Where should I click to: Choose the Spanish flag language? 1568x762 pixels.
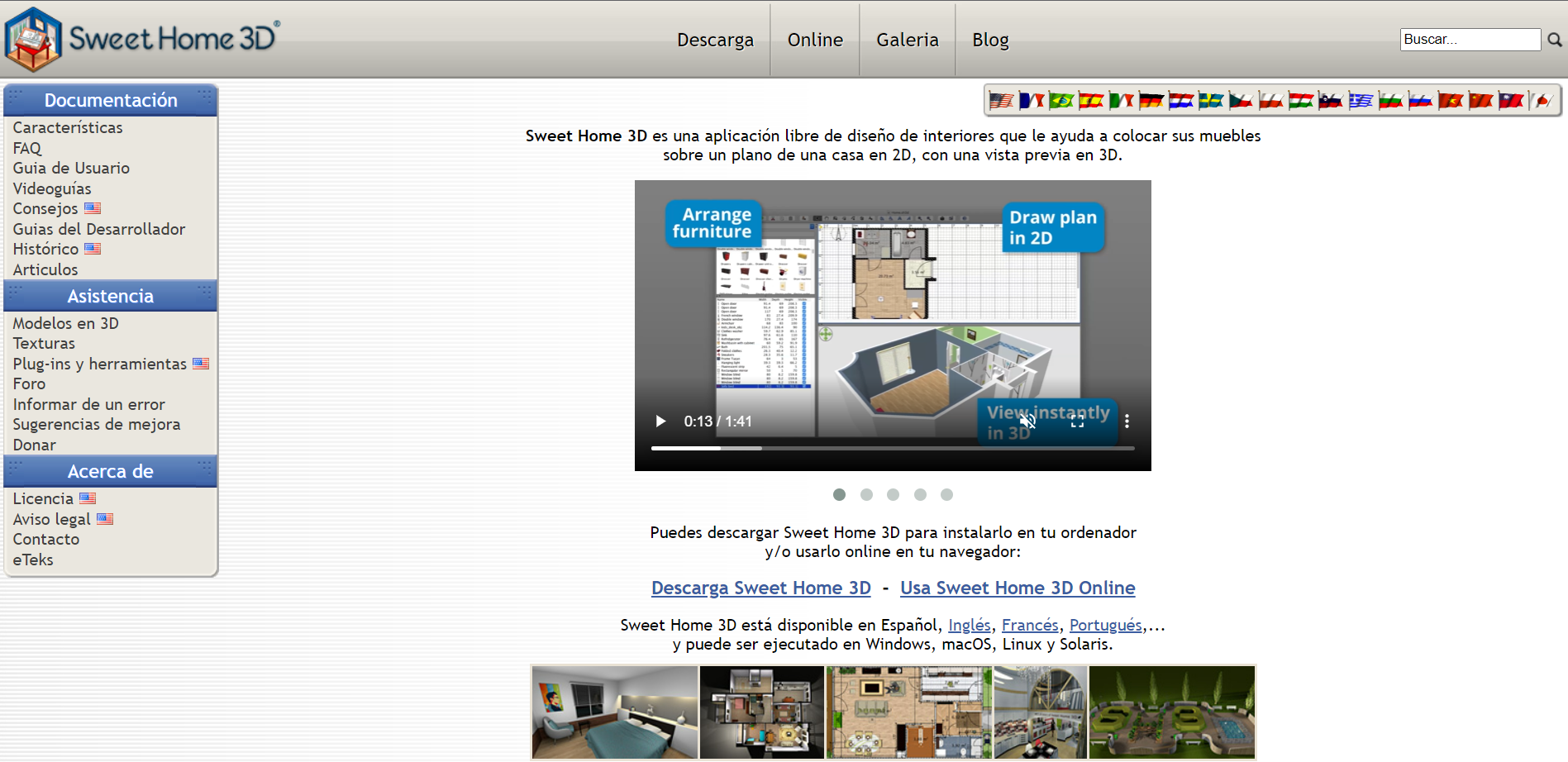1091,101
